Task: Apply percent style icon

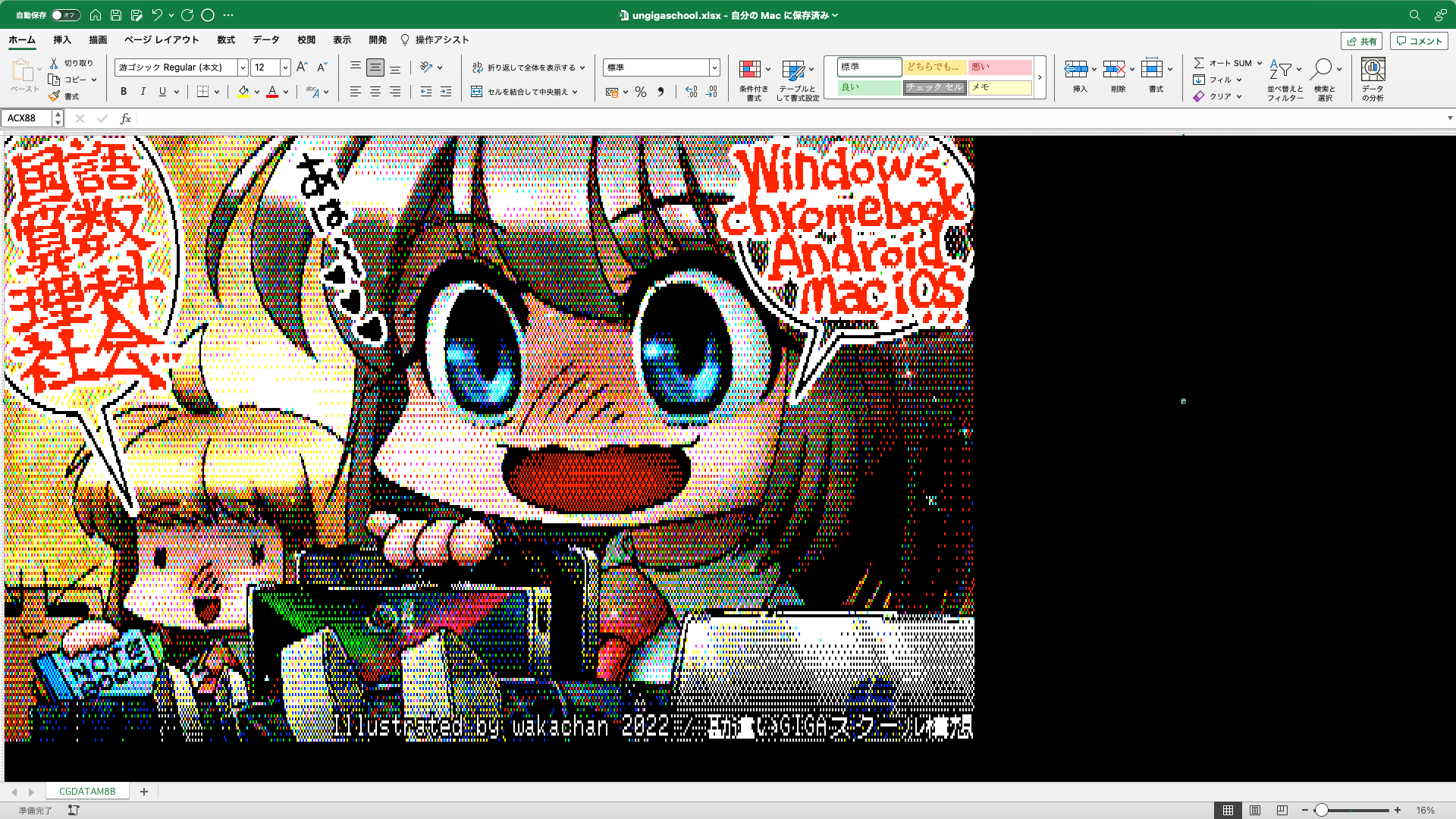Action: pos(641,92)
